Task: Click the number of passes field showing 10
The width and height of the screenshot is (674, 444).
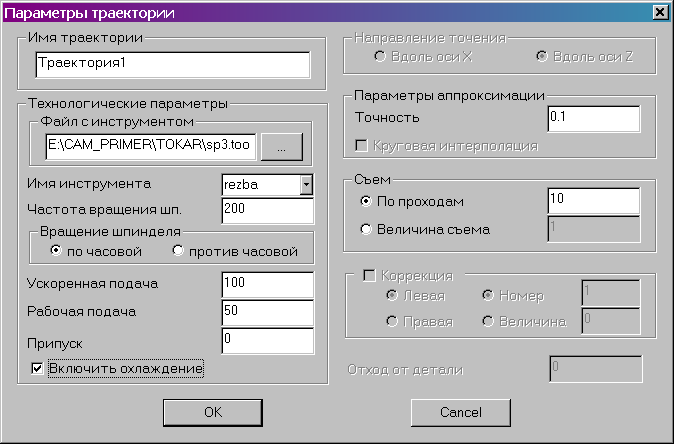Action: [x=594, y=200]
